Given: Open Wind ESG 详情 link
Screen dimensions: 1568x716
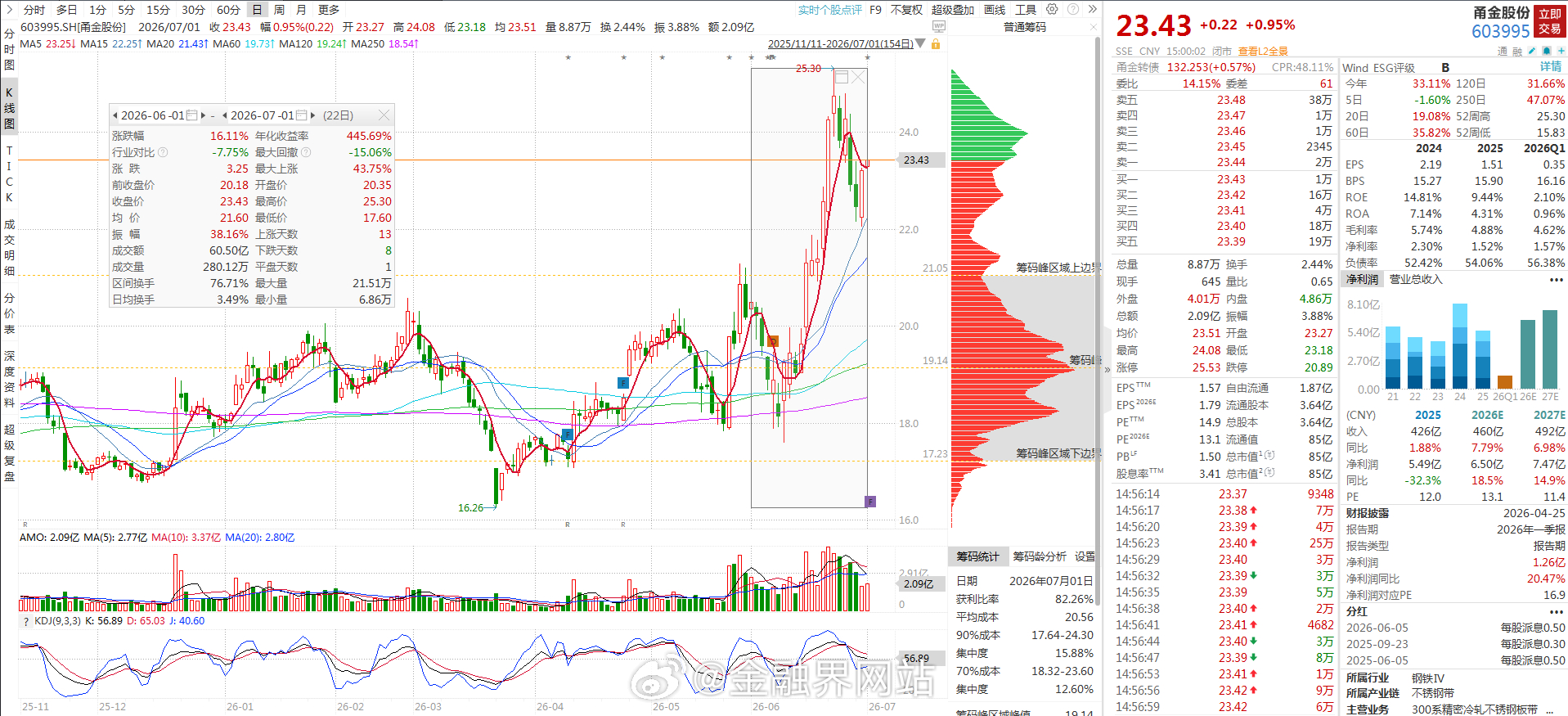Looking at the screenshot, I should click(x=1551, y=67).
